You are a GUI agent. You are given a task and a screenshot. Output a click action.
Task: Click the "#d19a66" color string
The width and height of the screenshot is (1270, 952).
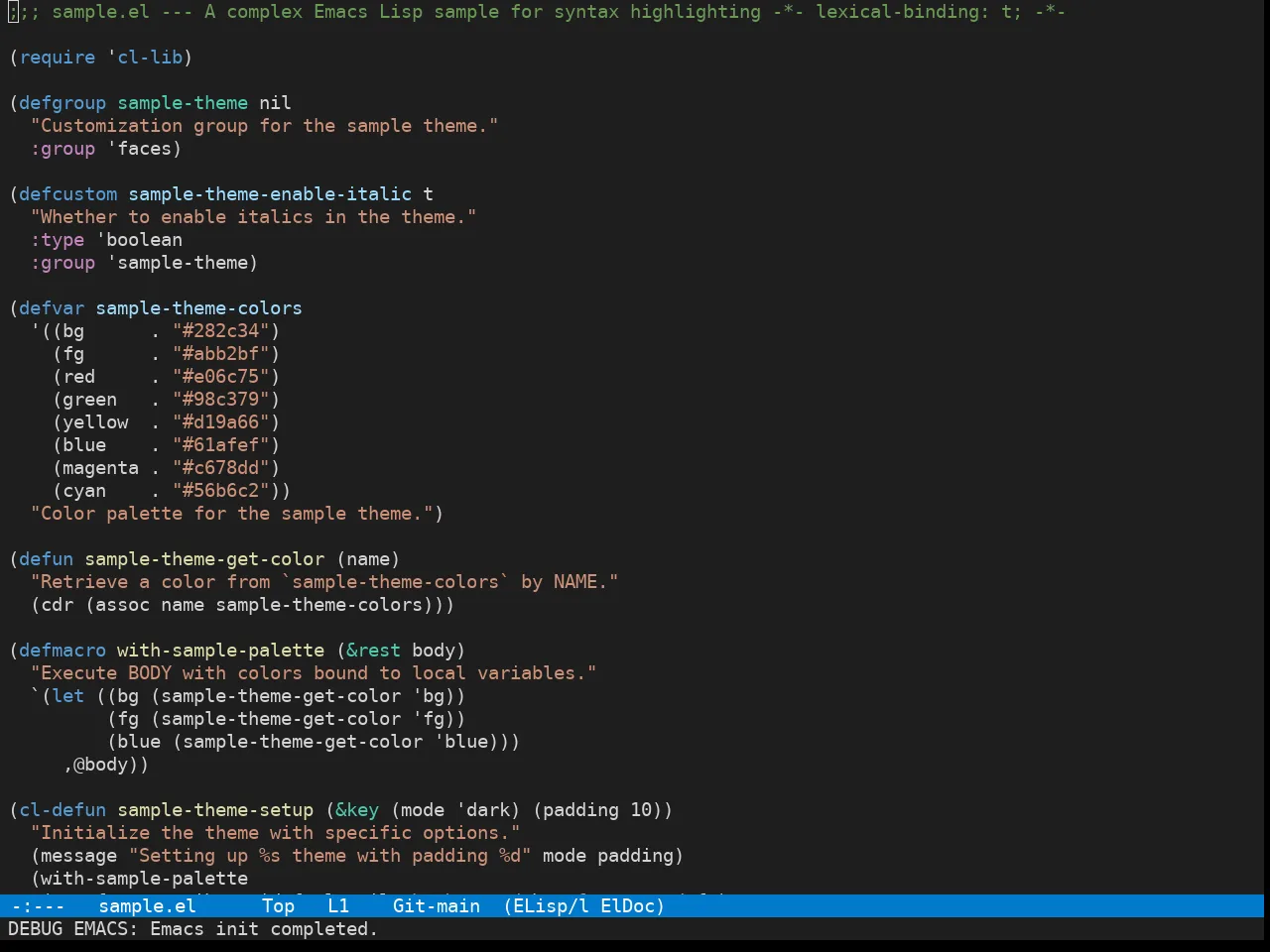(221, 422)
